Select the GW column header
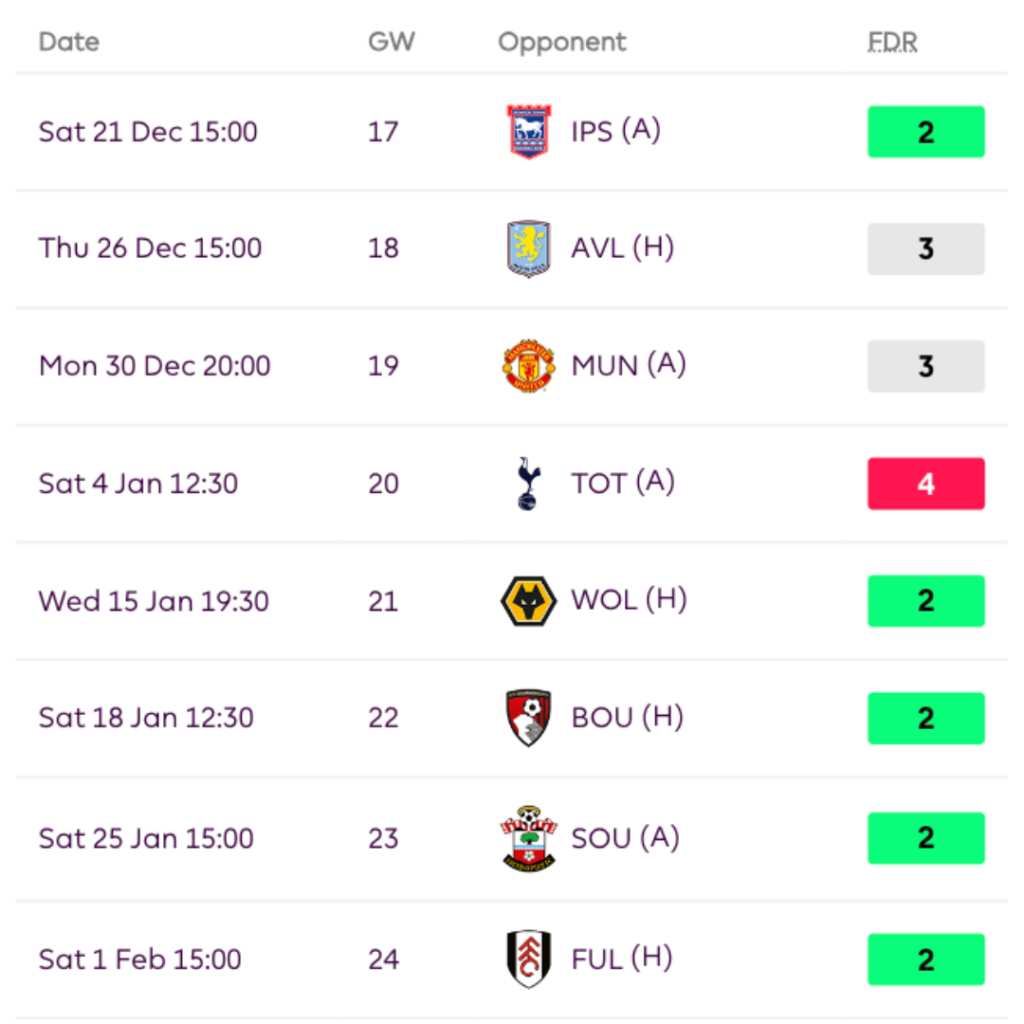 pos(391,42)
